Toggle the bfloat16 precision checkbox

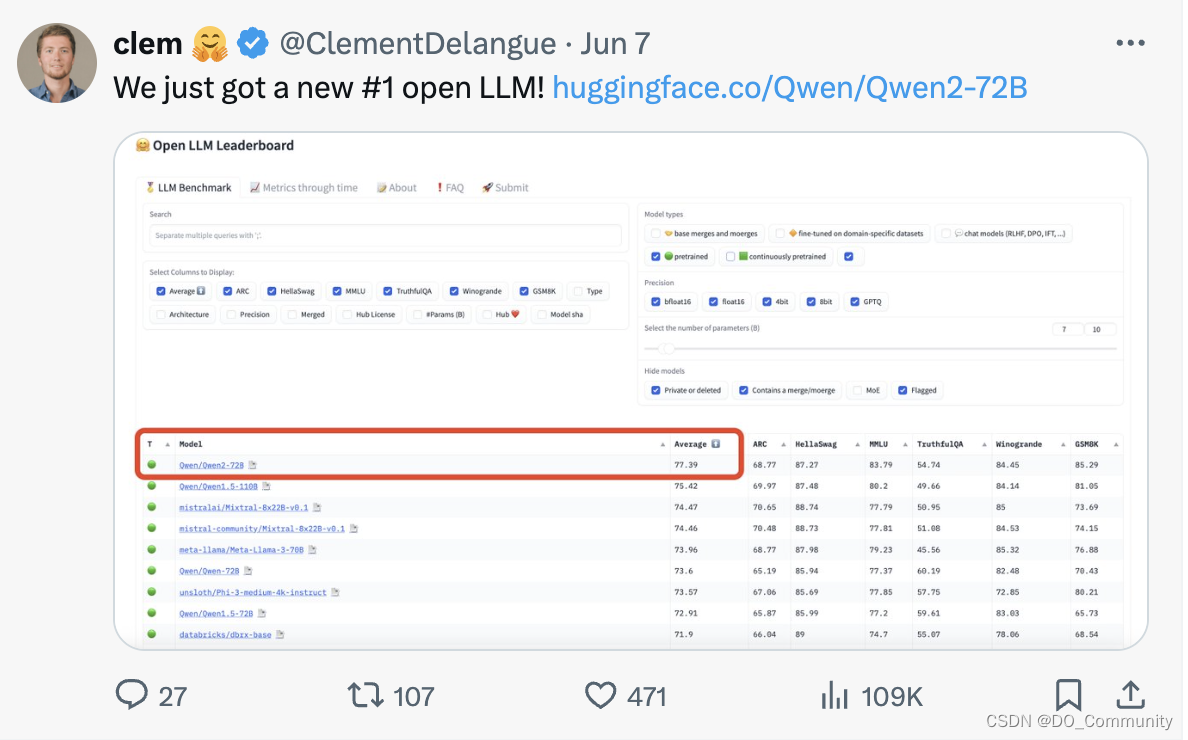click(x=655, y=301)
